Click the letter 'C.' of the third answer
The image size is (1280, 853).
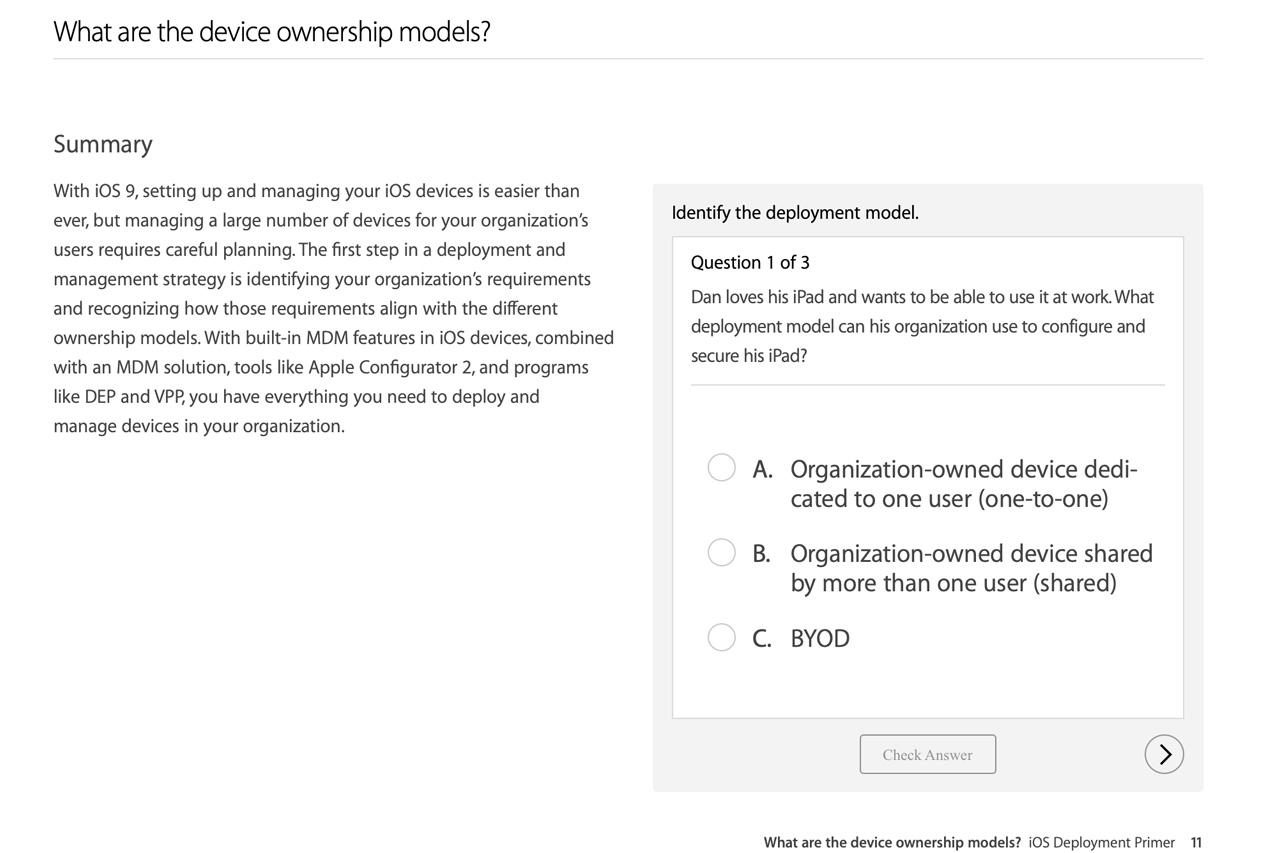(x=762, y=639)
